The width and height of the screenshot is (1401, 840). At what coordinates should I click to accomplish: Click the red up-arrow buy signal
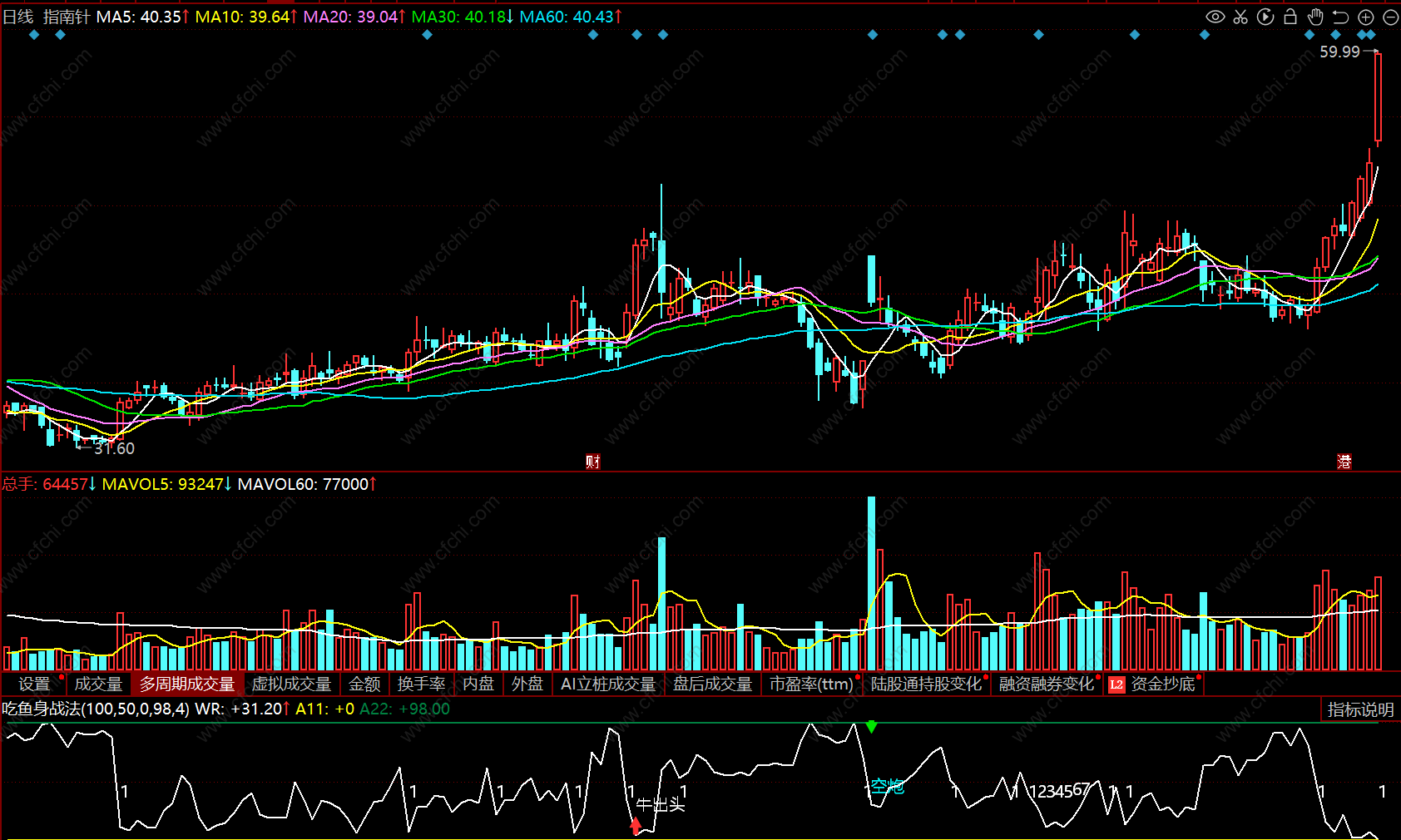point(636,826)
